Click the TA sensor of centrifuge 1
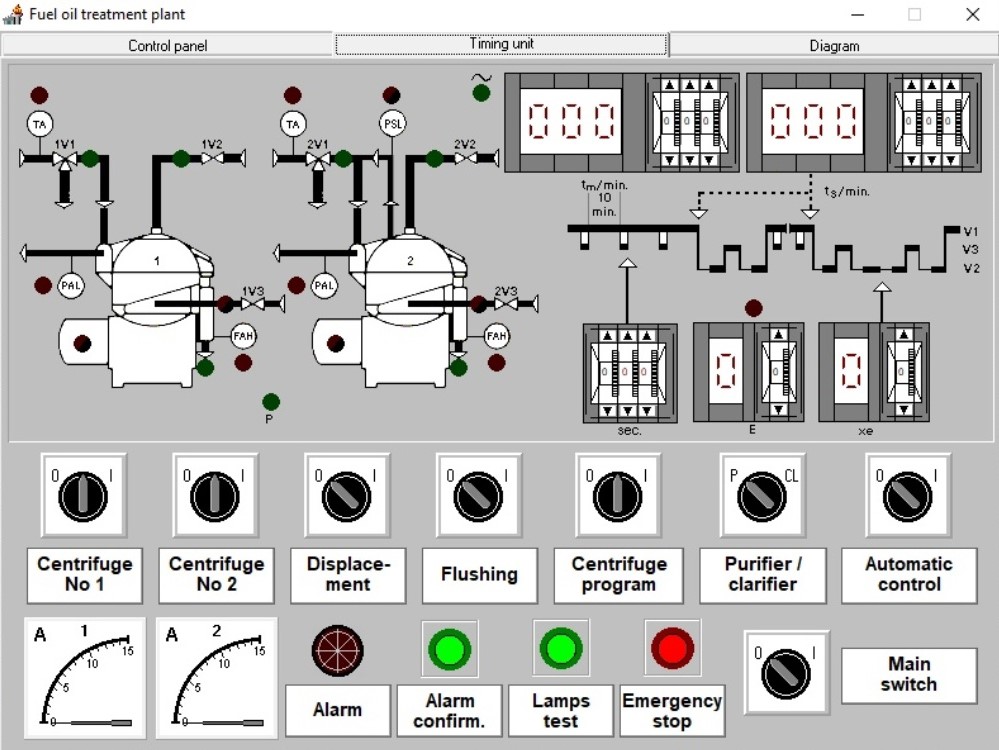The width and height of the screenshot is (999, 750). tap(40, 124)
